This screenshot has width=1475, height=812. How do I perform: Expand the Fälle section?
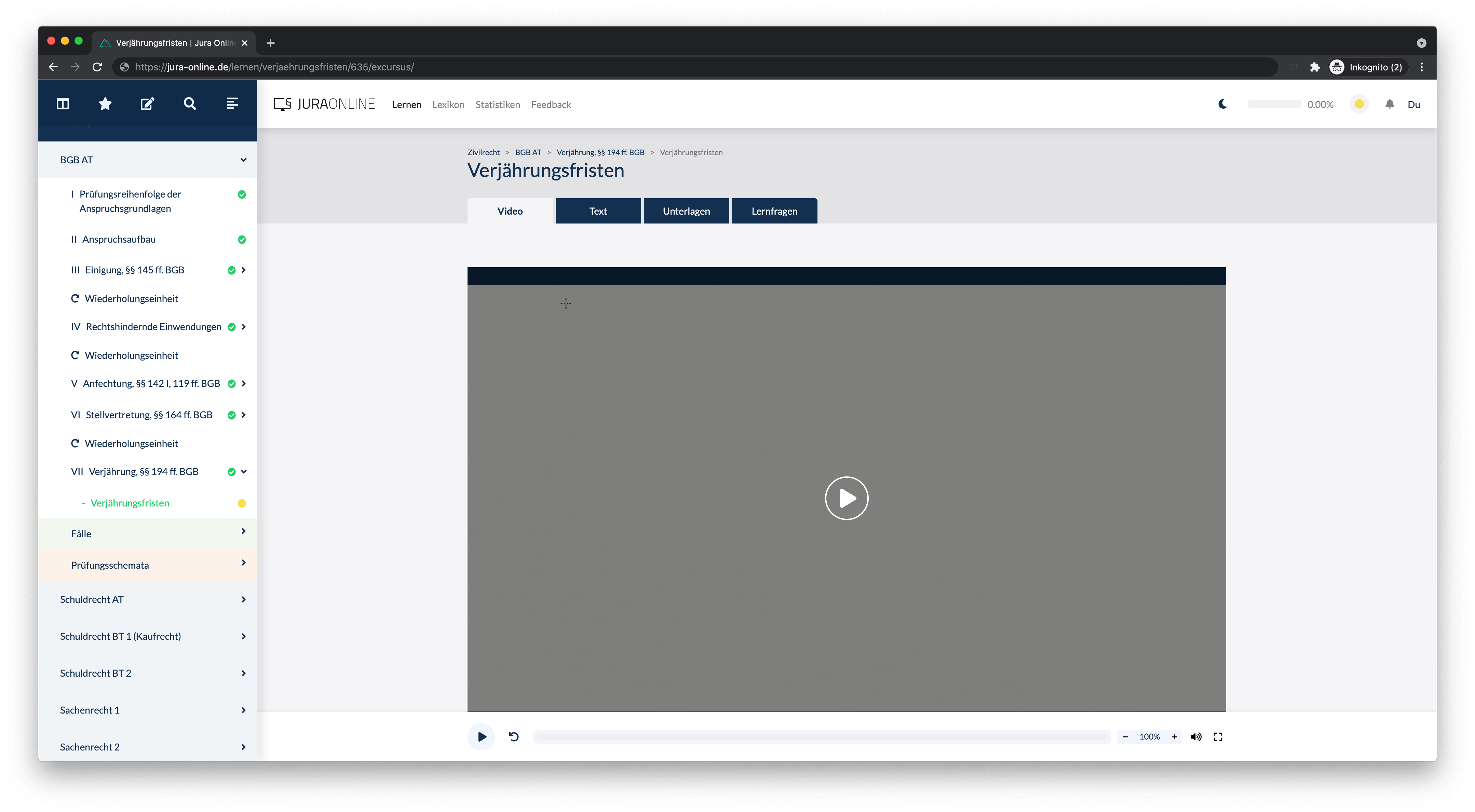click(243, 531)
